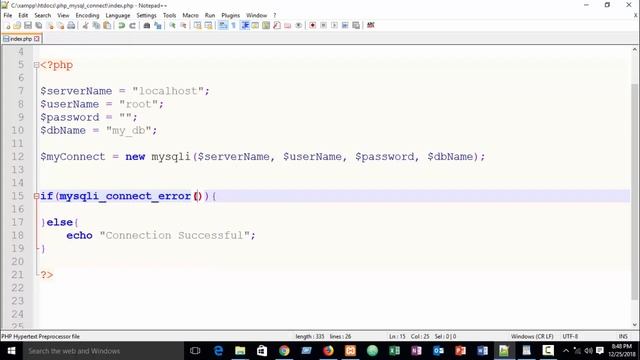Open Firefox from the taskbar

[328, 351]
